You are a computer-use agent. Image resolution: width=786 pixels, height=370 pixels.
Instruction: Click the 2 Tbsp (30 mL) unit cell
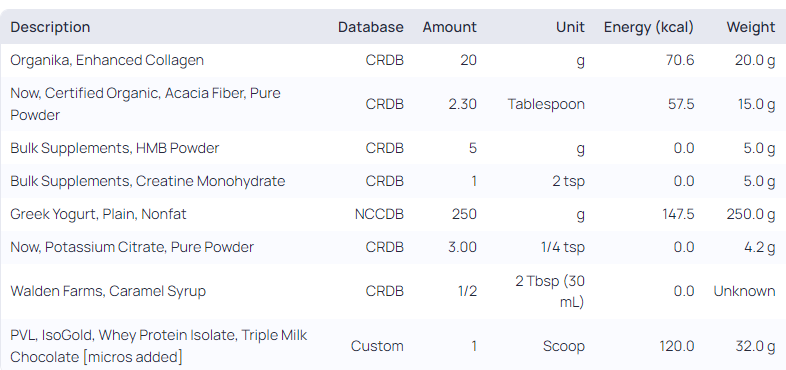[x=550, y=291]
